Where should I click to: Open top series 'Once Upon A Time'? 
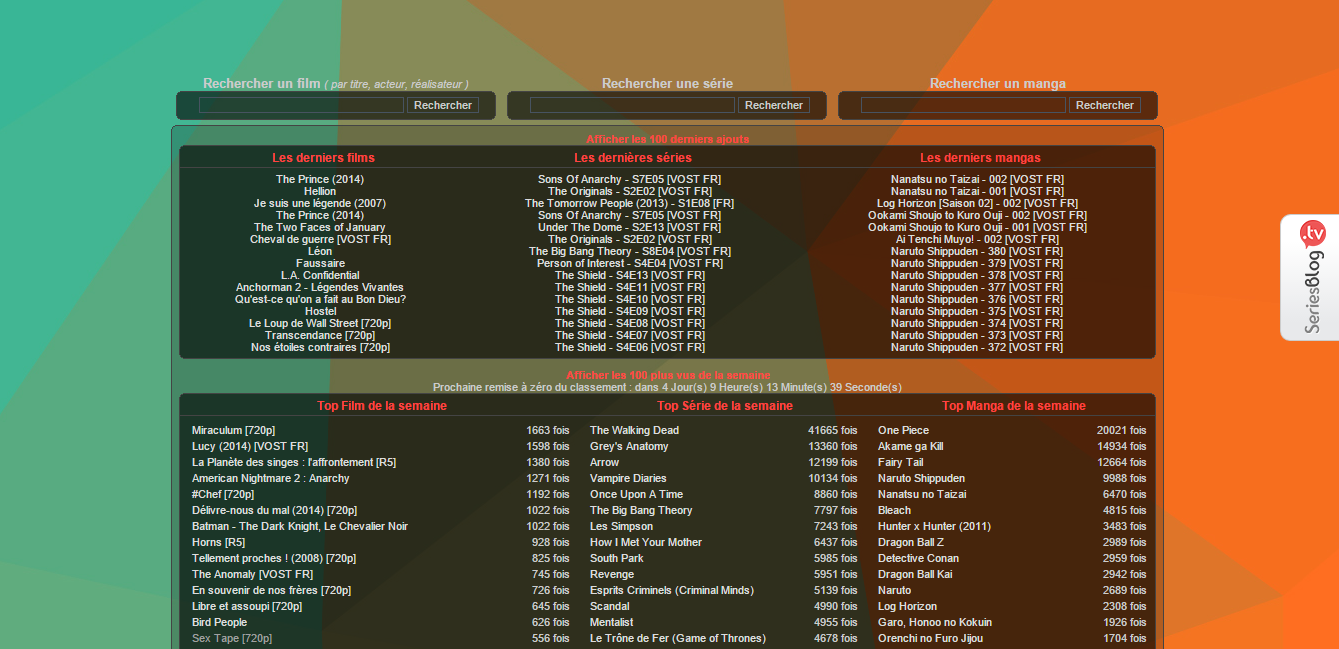tap(636, 494)
